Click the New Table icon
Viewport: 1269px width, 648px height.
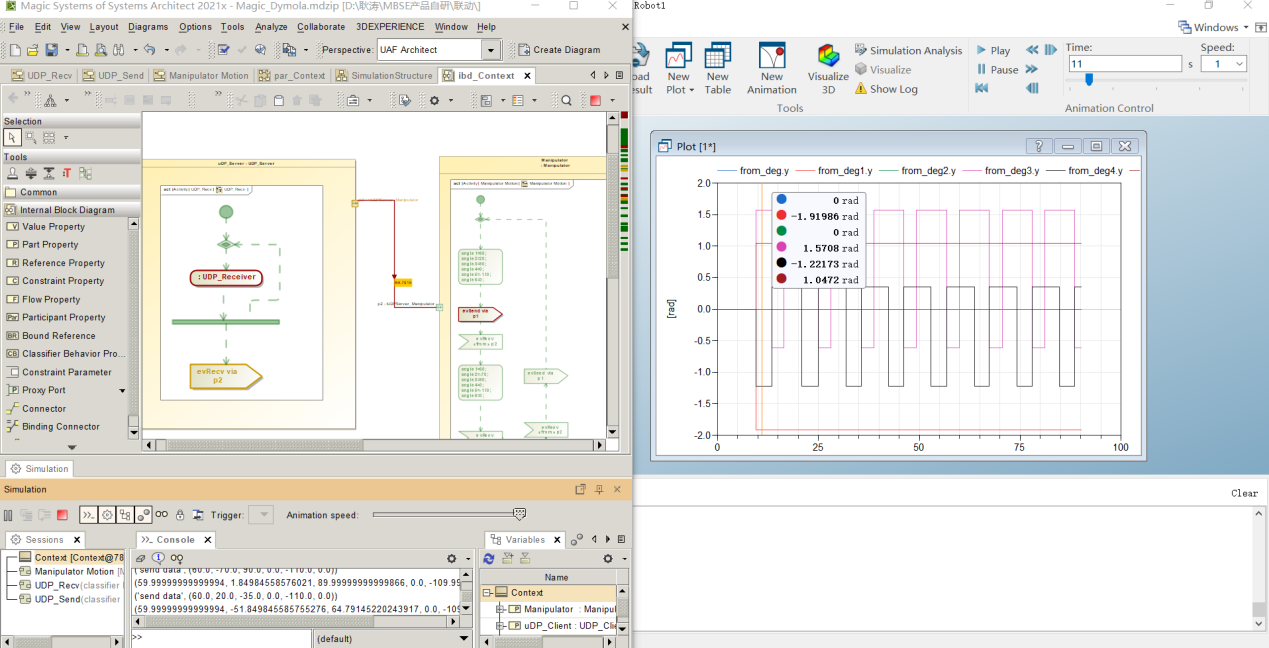(717, 58)
